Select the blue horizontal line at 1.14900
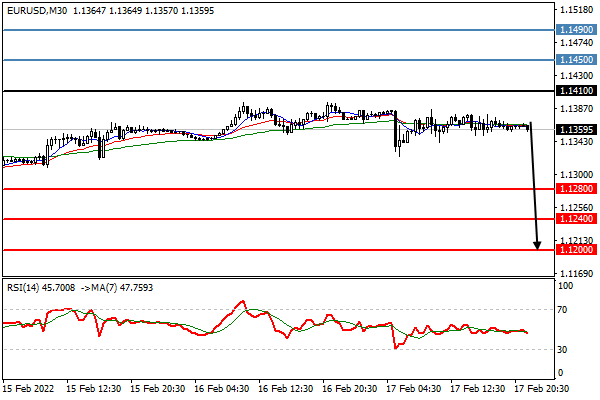The width and height of the screenshot is (600, 400). 279,30
